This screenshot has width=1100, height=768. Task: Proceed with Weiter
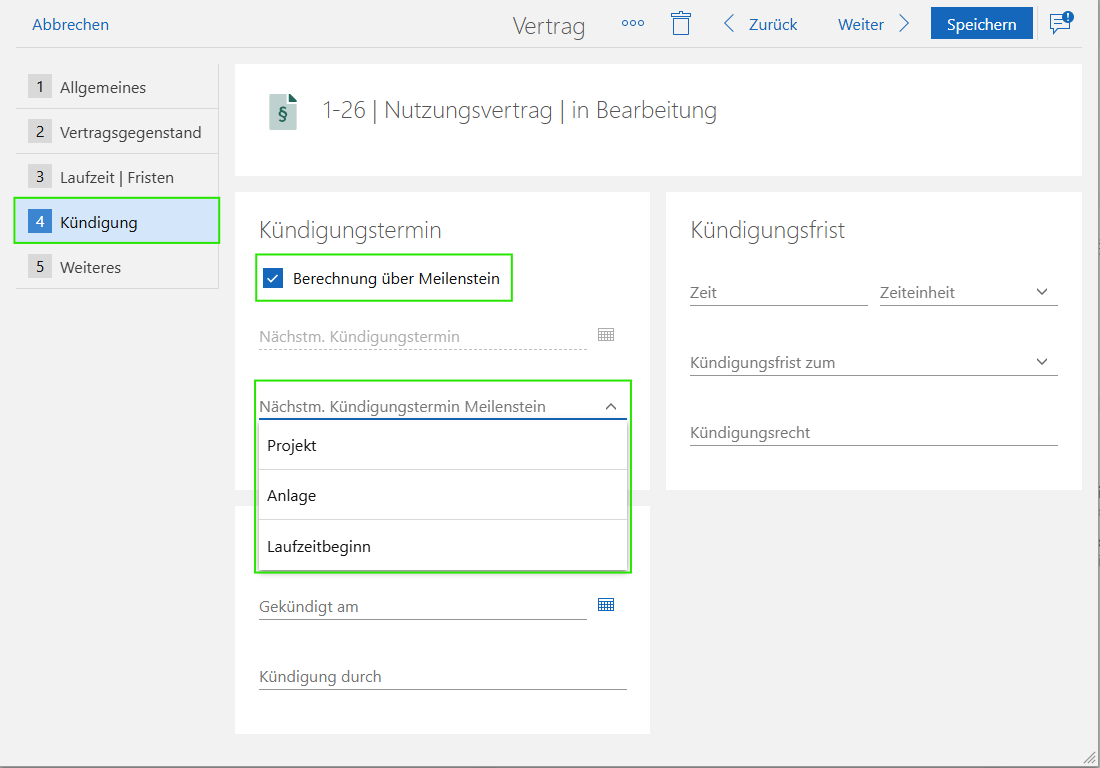[x=873, y=25]
